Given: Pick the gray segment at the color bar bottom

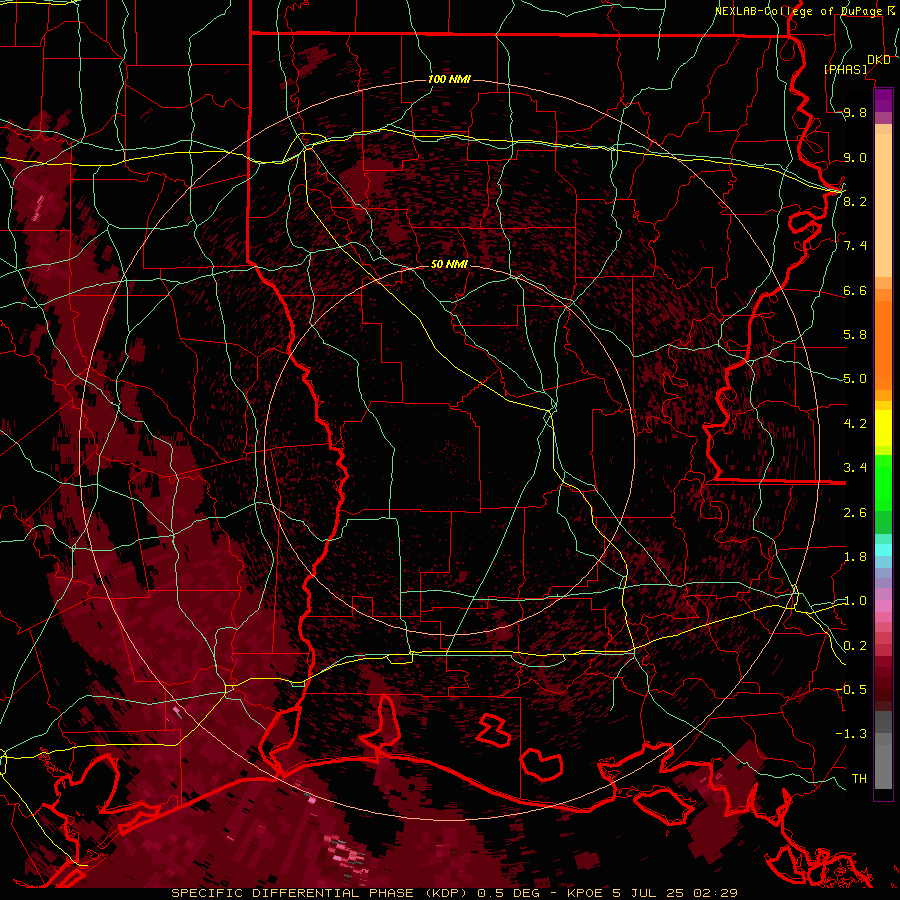Looking at the screenshot, I should click(x=883, y=759).
